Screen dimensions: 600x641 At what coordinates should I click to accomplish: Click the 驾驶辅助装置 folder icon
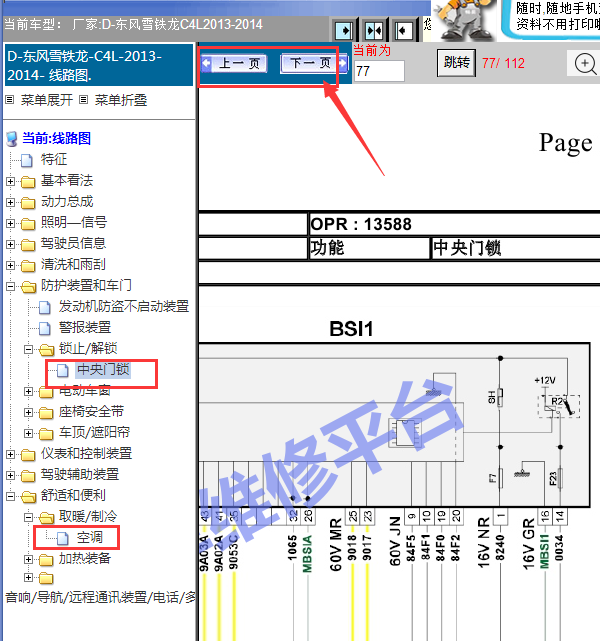click(28, 475)
